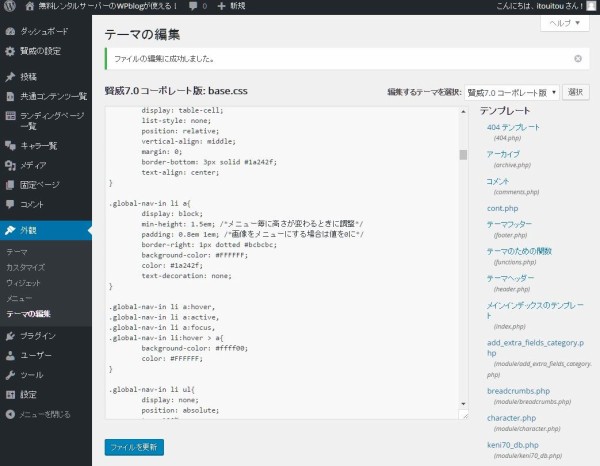Click the メディア media icon

[10, 165]
